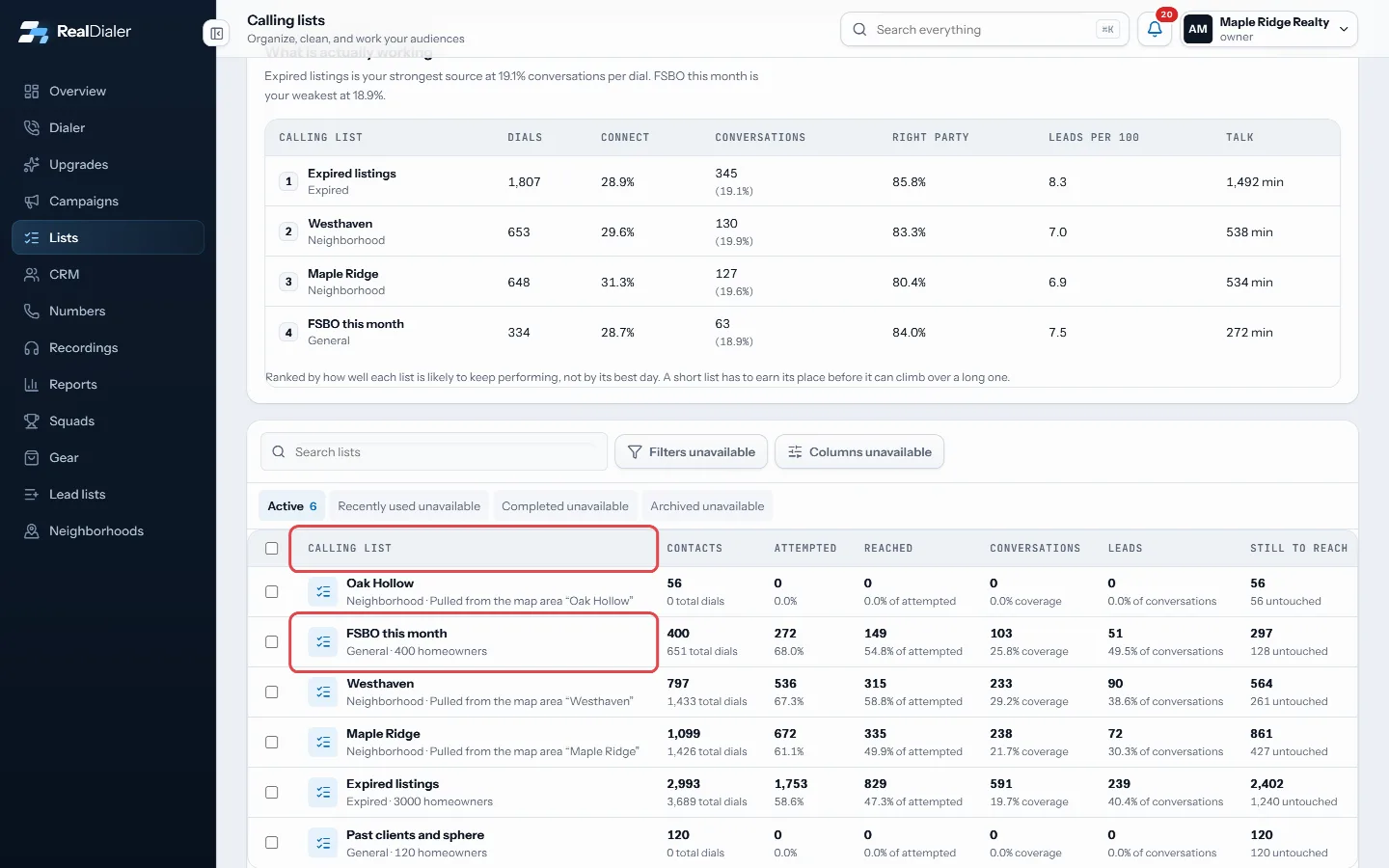1389x868 pixels.
Task: Click the list icon beside Past clients and sphere
Action: pos(323,843)
